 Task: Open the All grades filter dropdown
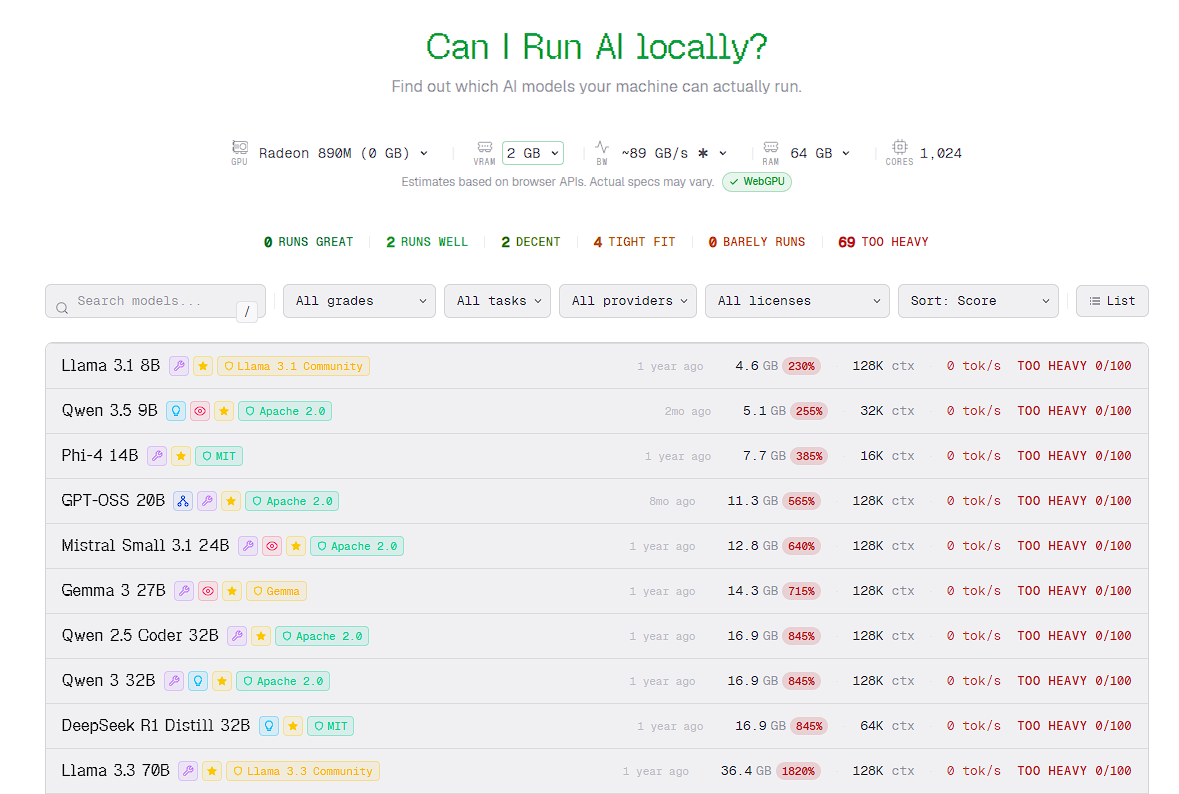click(x=359, y=301)
